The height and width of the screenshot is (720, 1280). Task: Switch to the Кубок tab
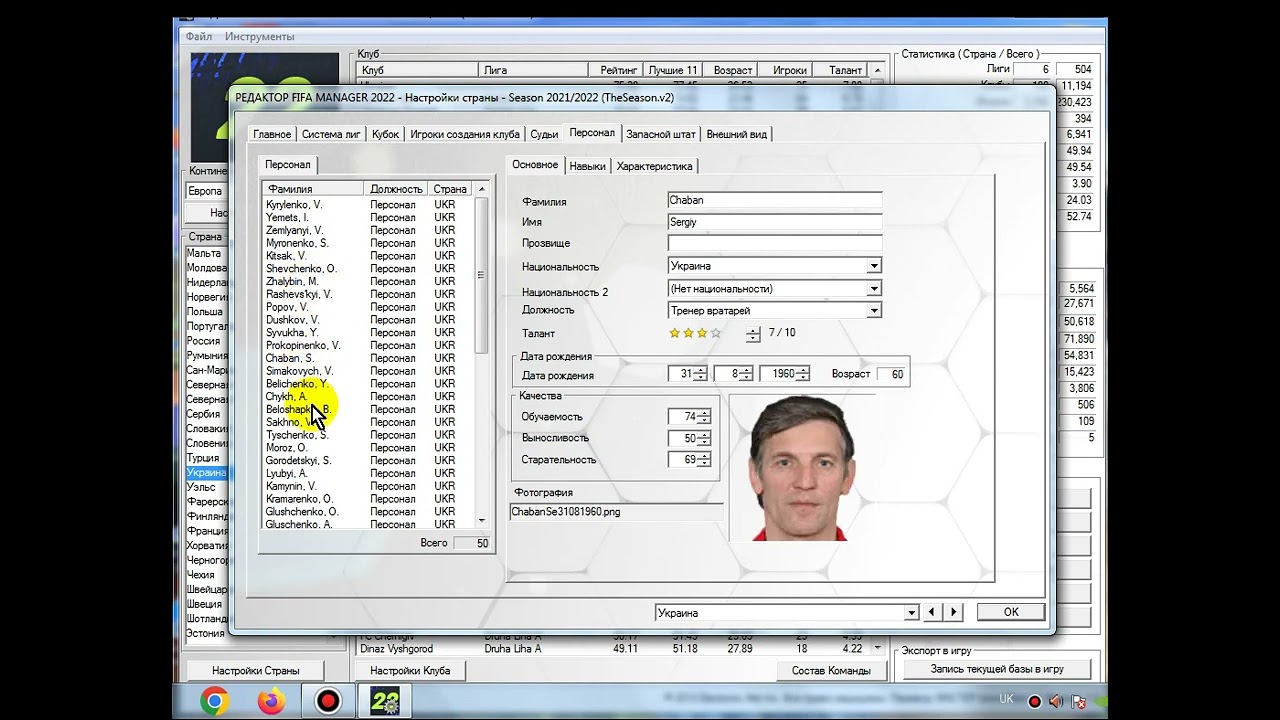tap(385, 134)
